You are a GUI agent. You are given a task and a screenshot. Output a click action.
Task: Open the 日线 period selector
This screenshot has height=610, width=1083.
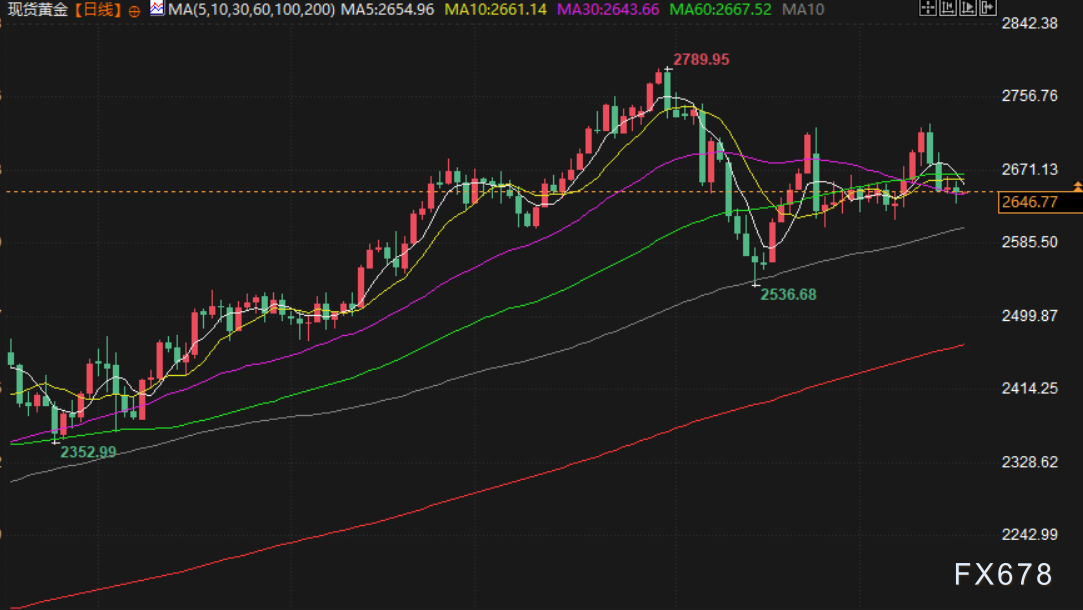click(x=97, y=10)
